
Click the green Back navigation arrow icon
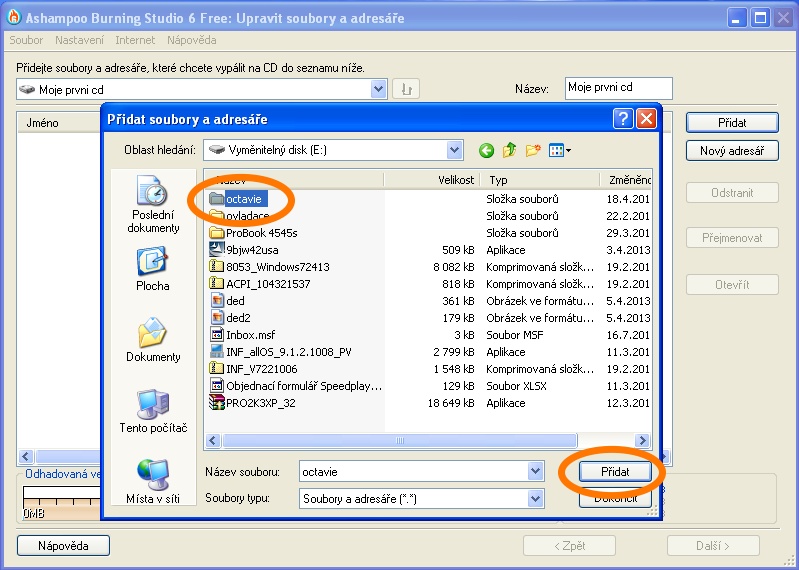[487, 150]
